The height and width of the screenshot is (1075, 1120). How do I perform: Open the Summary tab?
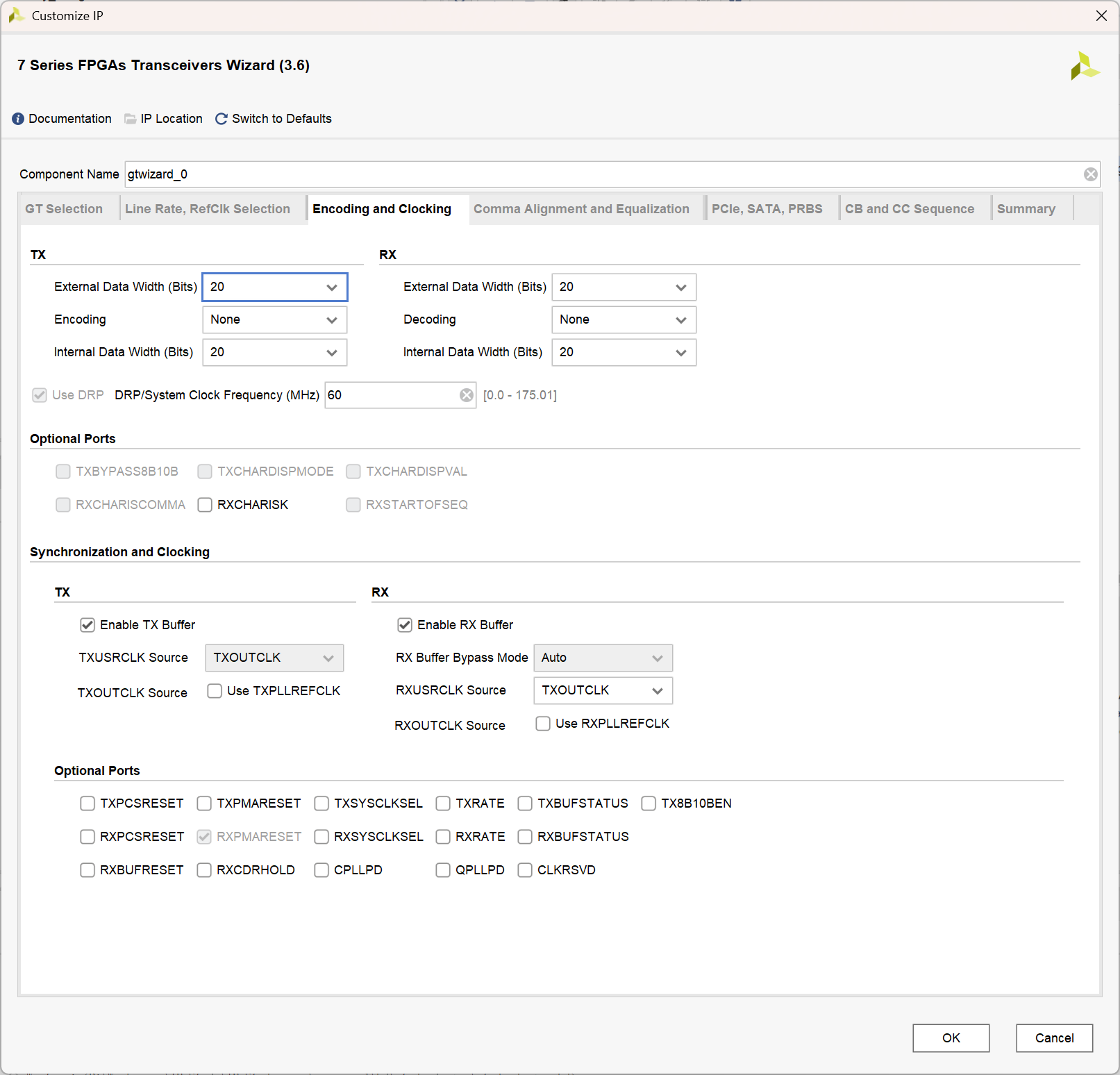coord(1026,209)
